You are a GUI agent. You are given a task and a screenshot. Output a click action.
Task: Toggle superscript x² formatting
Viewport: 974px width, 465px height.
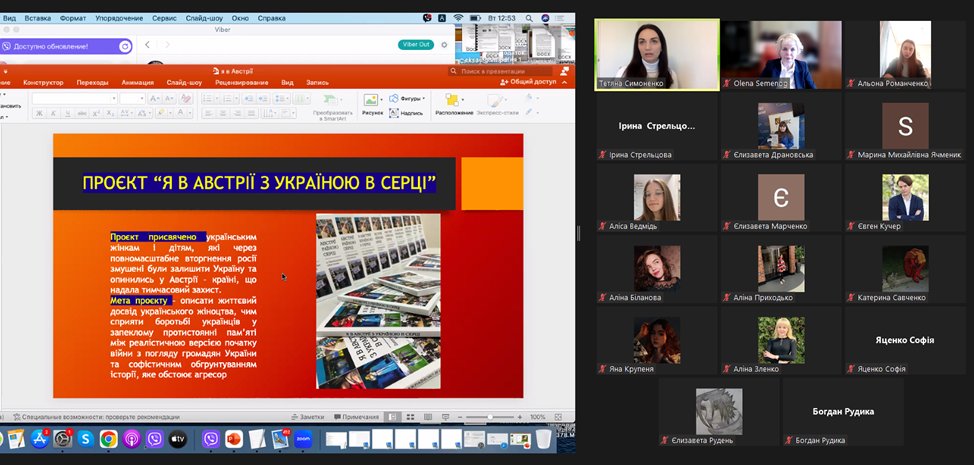coord(96,113)
